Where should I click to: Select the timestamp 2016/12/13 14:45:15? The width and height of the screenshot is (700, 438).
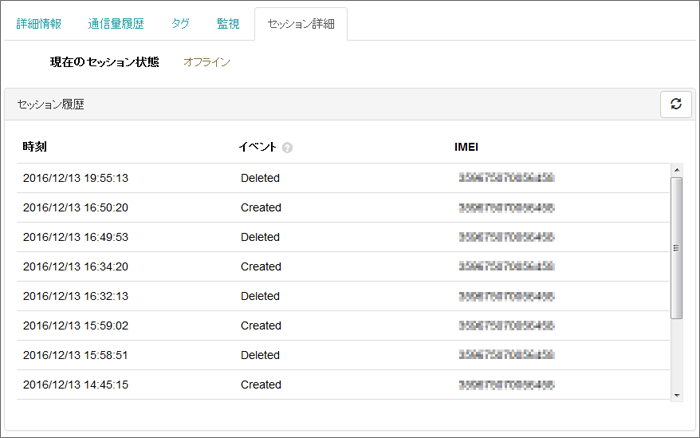pyautogui.click(x=75, y=384)
